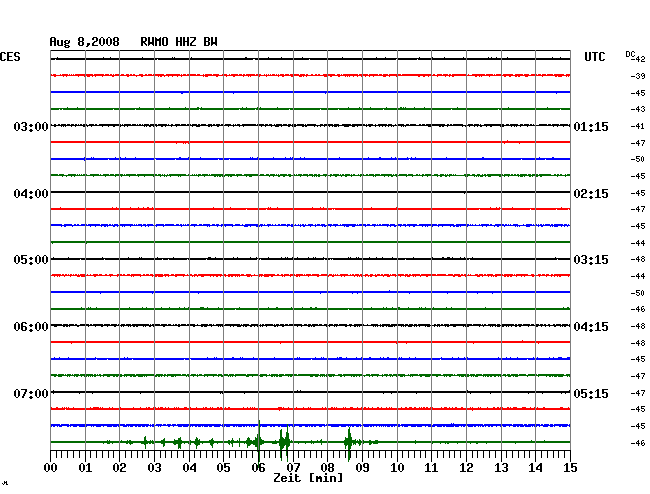650x494 pixels.
Task: Click the small green burst just before minute 03
Action: 145,442
